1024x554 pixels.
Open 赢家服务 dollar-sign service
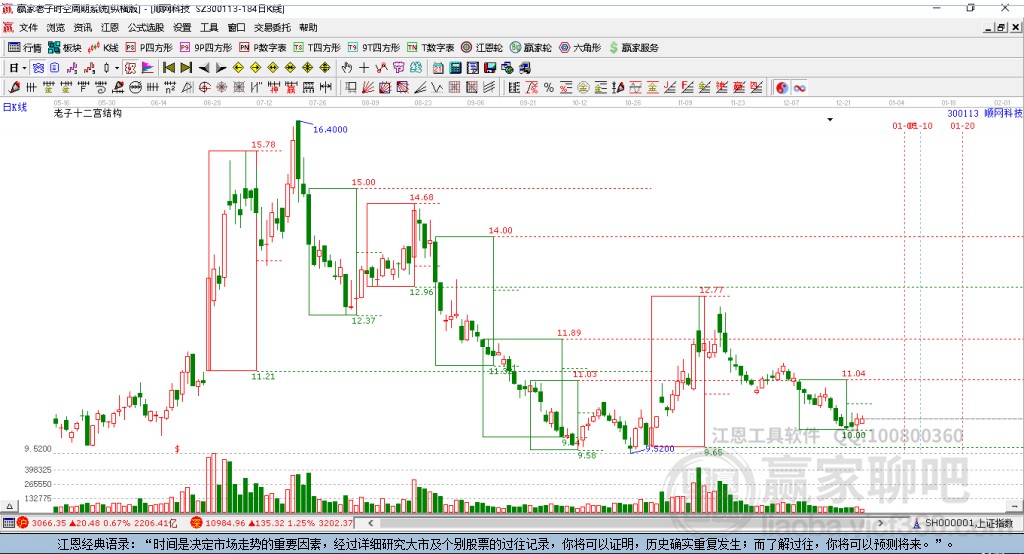(x=633, y=48)
